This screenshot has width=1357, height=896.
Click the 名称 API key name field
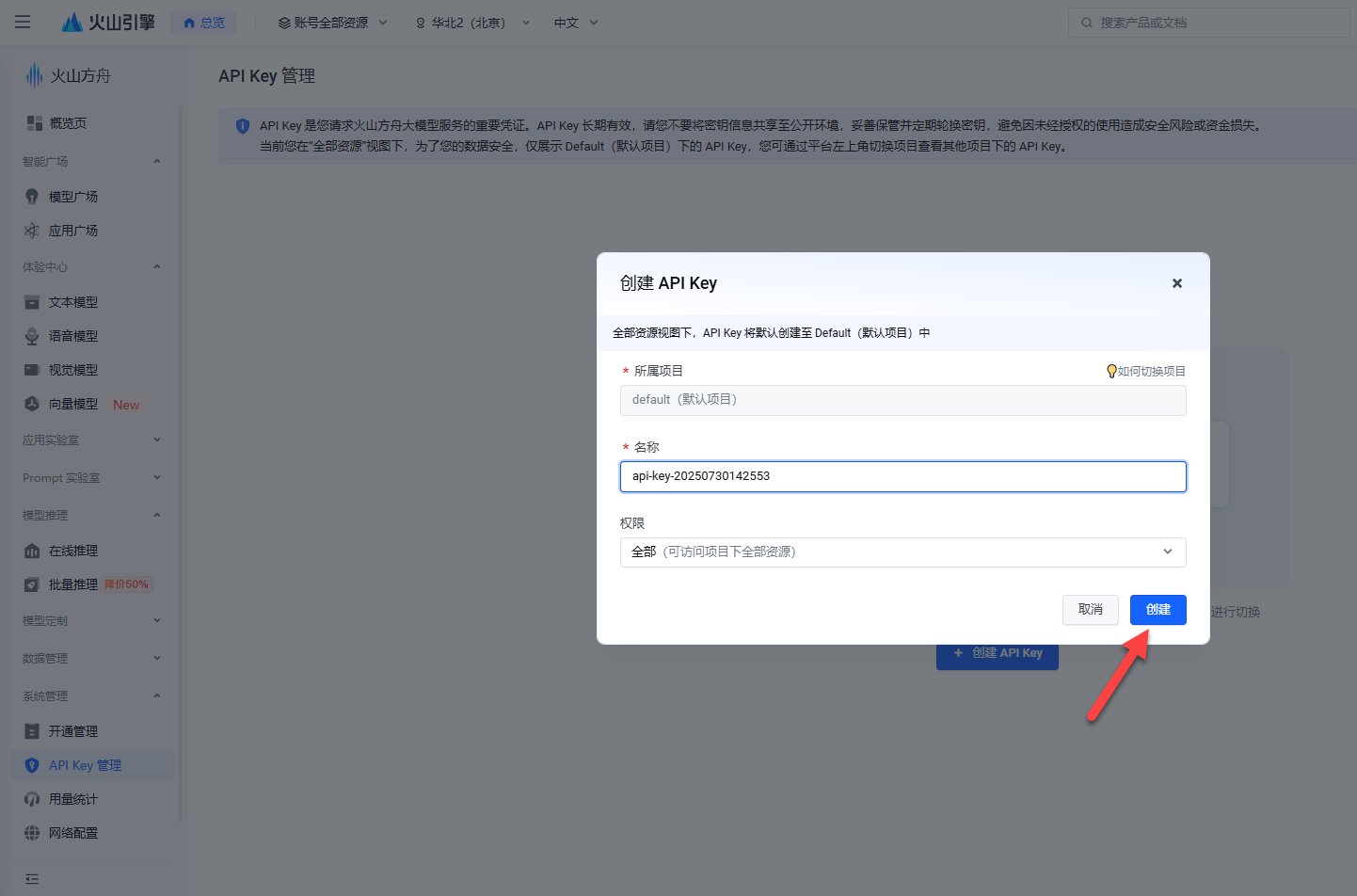[x=902, y=476]
